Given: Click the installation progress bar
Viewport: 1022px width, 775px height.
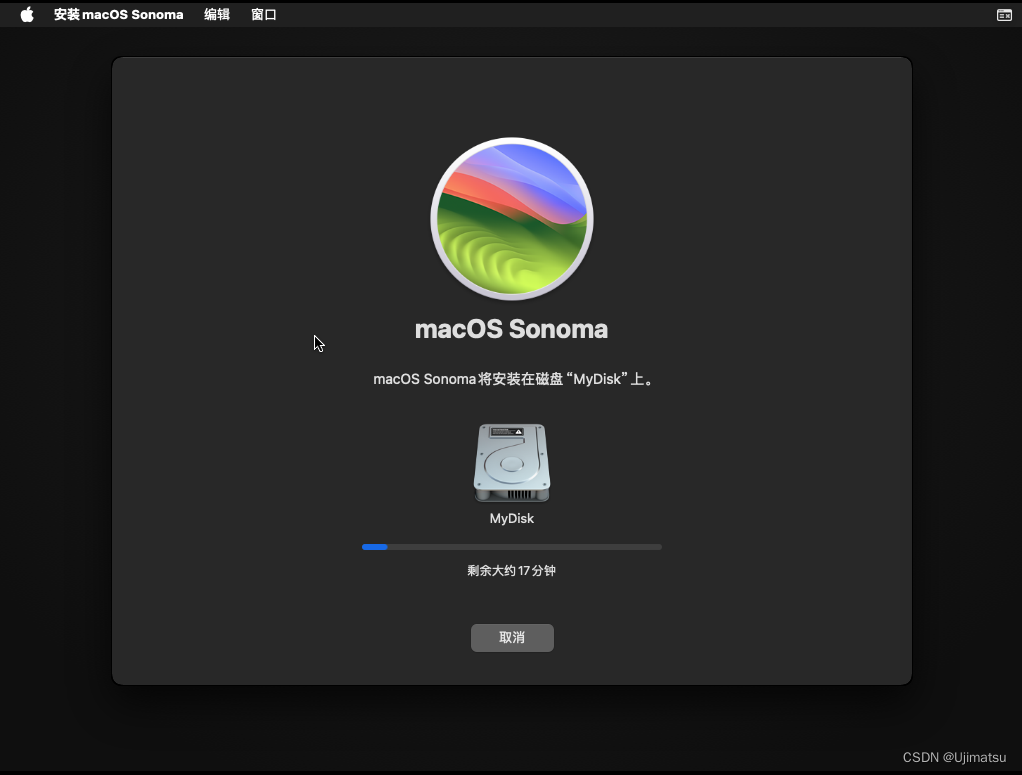Looking at the screenshot, I should [512, 547].
